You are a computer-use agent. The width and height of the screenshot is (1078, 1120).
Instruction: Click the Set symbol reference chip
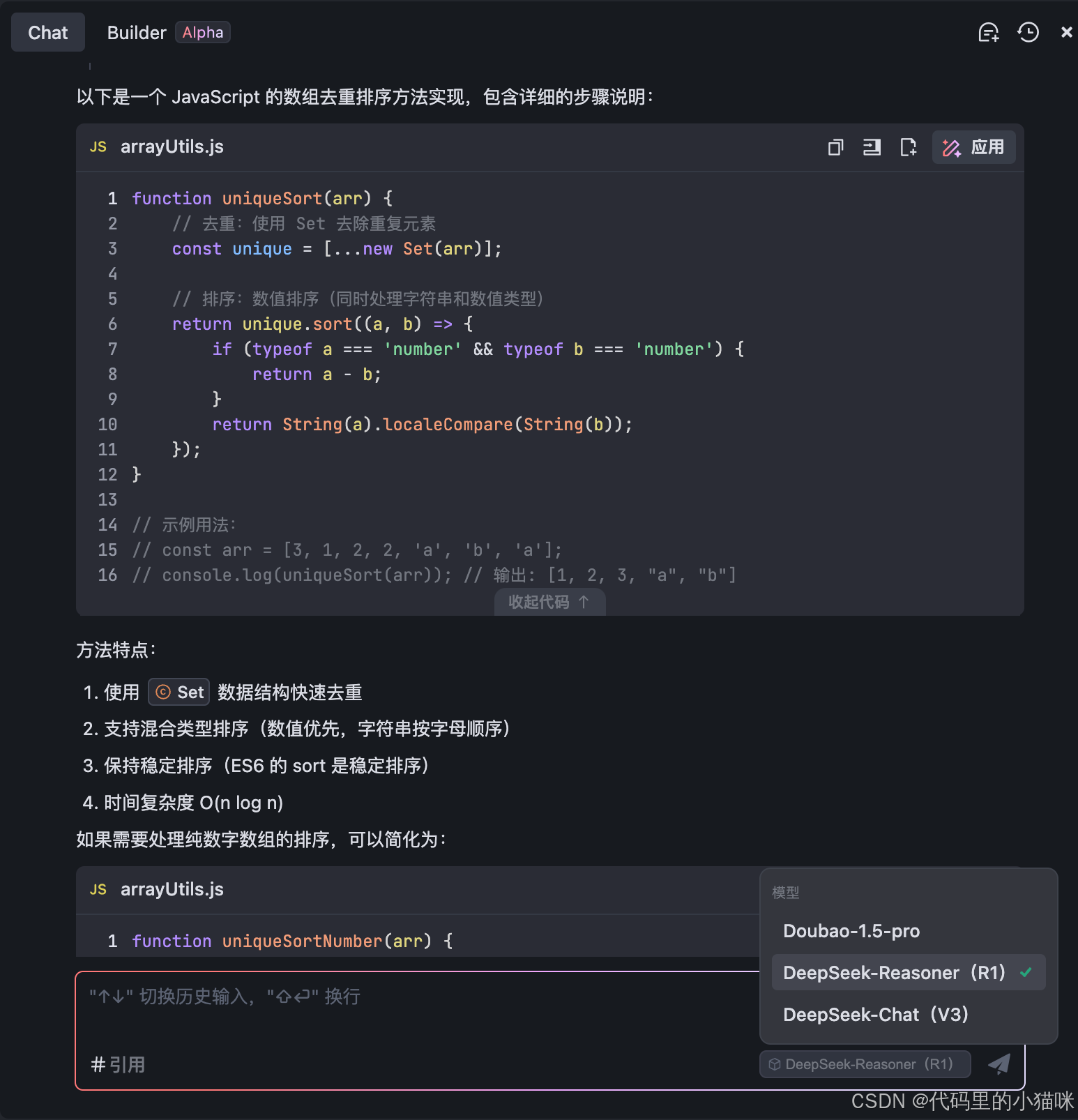pos(179,692)
